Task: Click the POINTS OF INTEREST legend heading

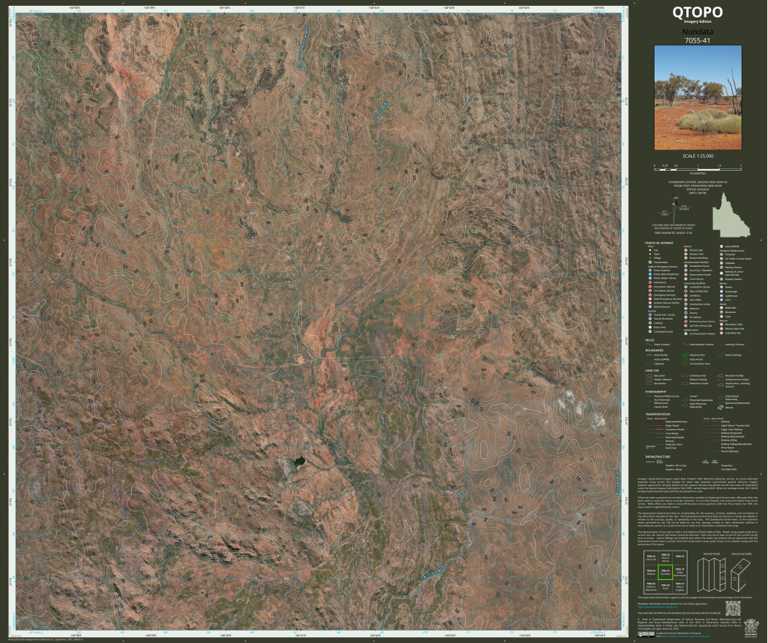Action: pyautogui.click(x=659, y=243)
